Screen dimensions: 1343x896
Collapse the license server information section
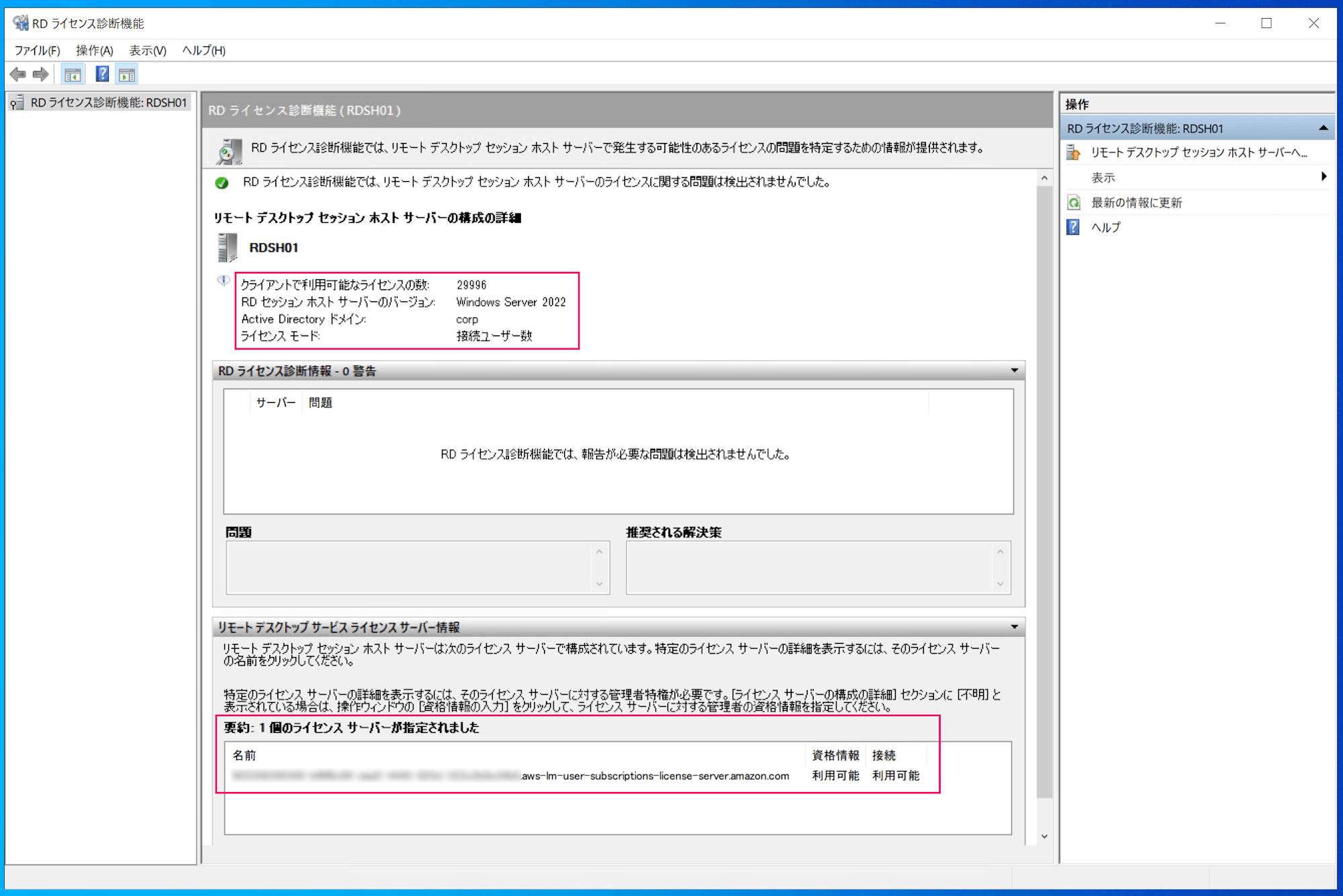click(x=1015, y=627)
